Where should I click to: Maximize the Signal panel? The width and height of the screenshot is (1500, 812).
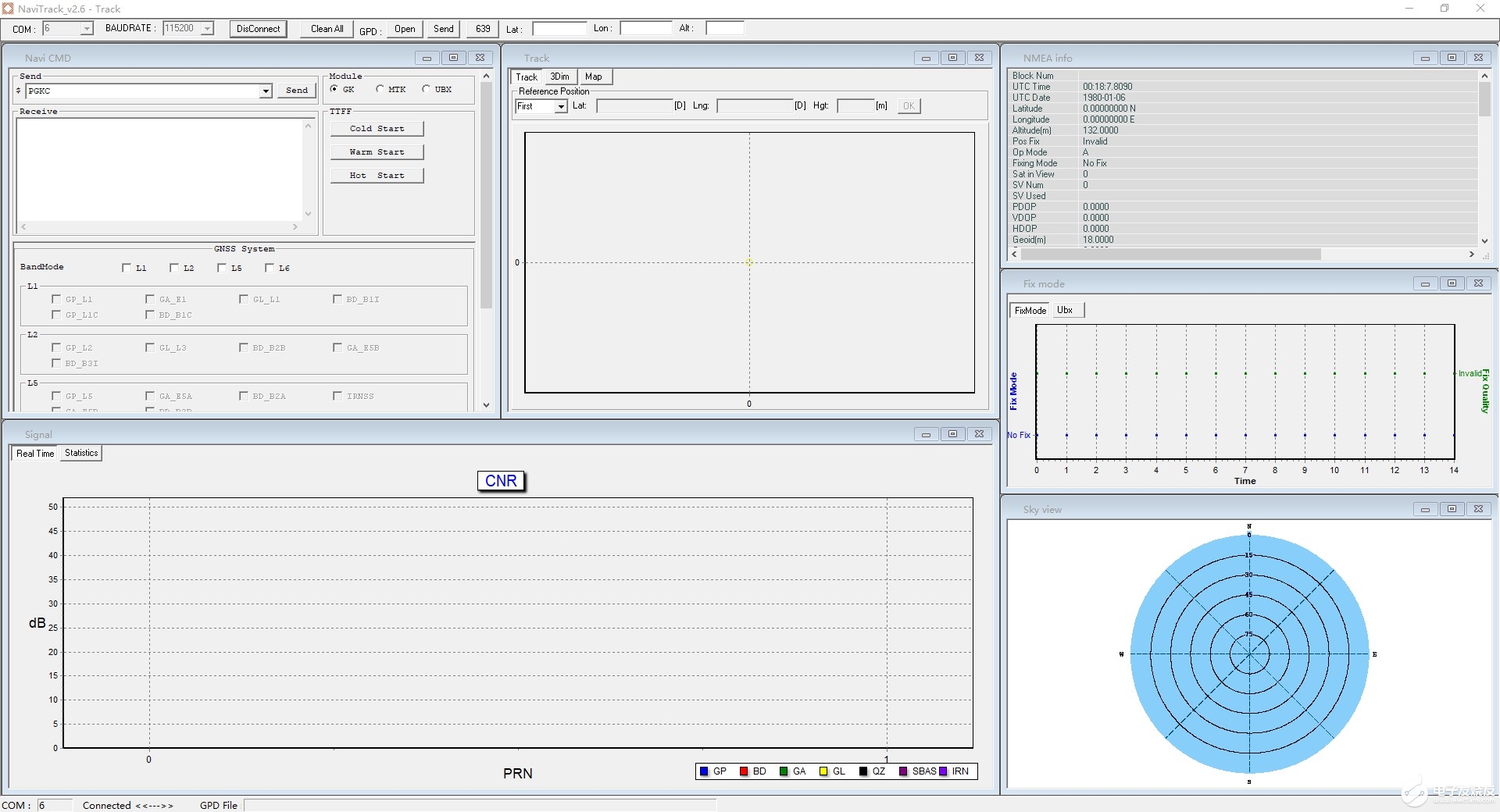coord(952,434)
